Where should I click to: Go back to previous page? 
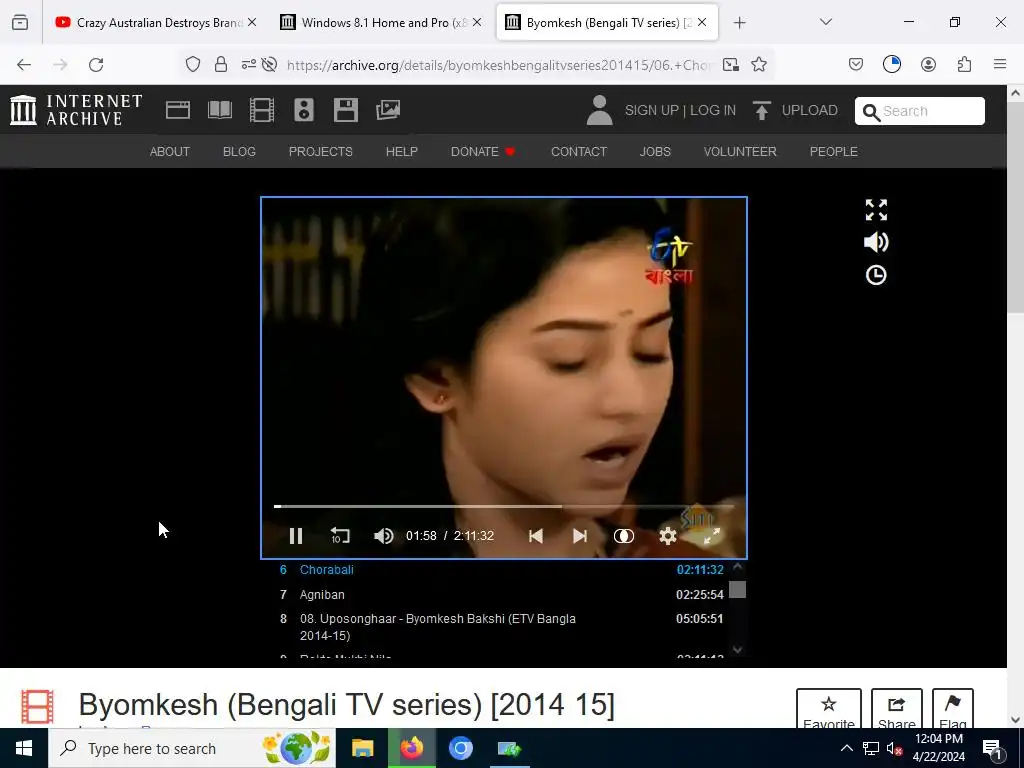click(24, 64)
